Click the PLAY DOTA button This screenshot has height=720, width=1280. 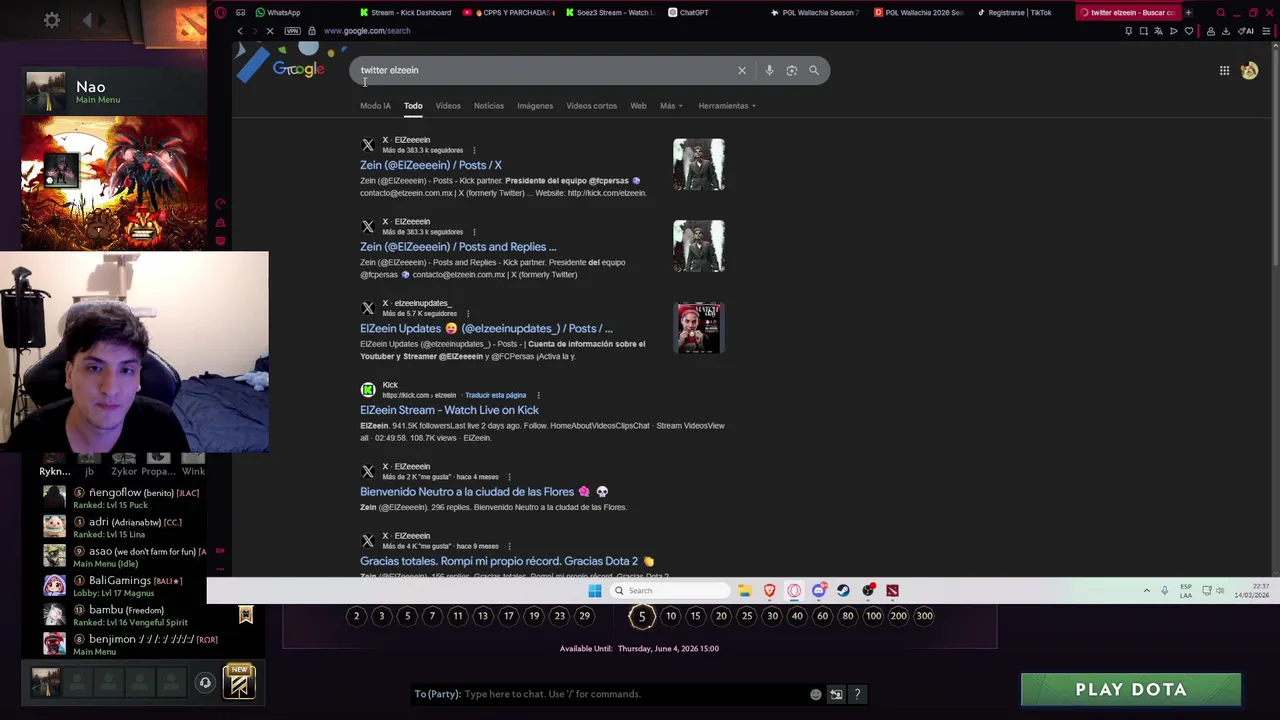pos(1131,690)
